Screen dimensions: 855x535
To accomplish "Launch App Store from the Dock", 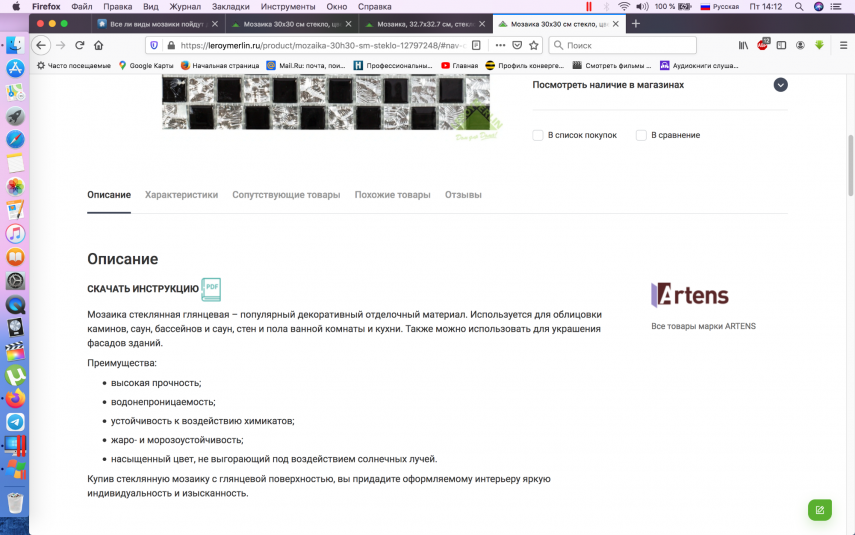I will (x=15, y=68).
